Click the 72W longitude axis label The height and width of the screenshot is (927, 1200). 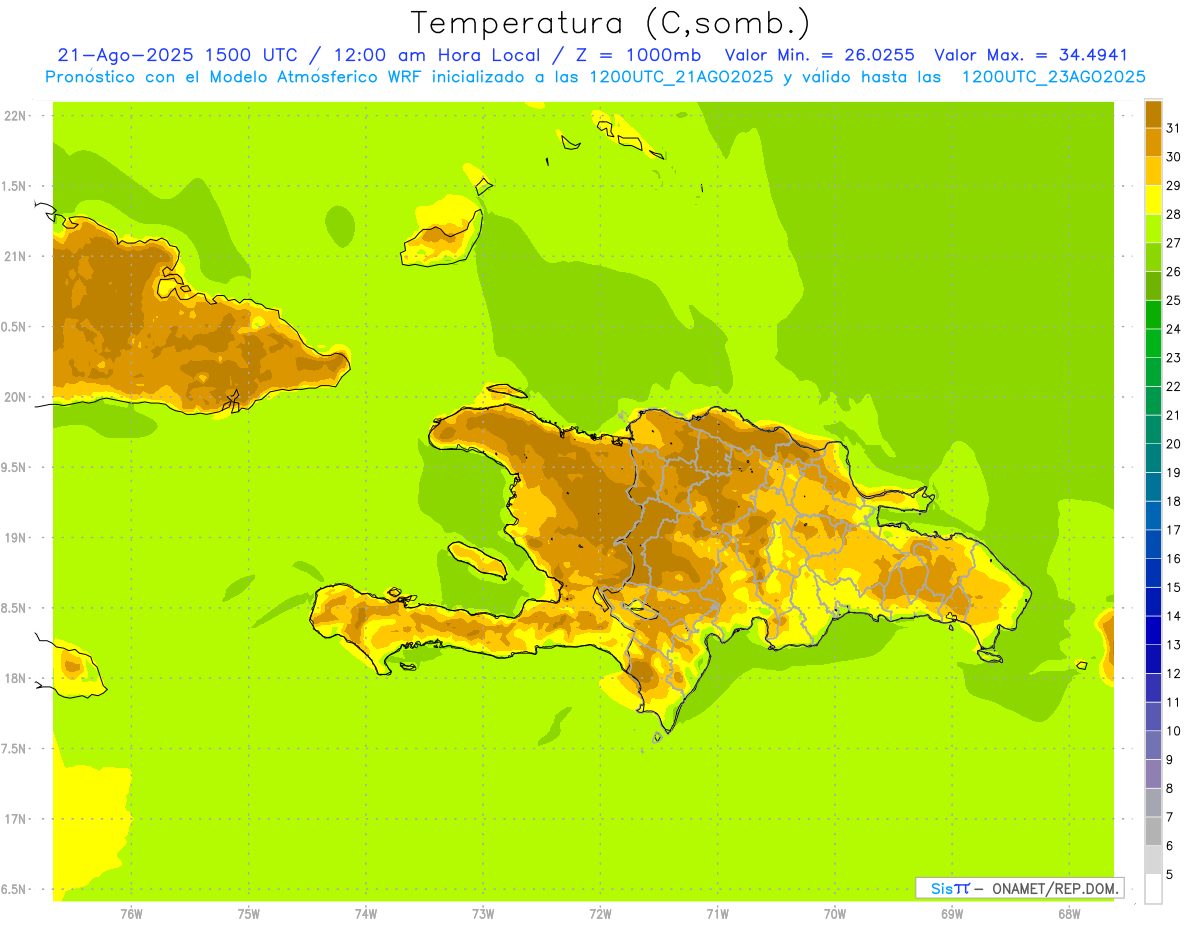600,914
